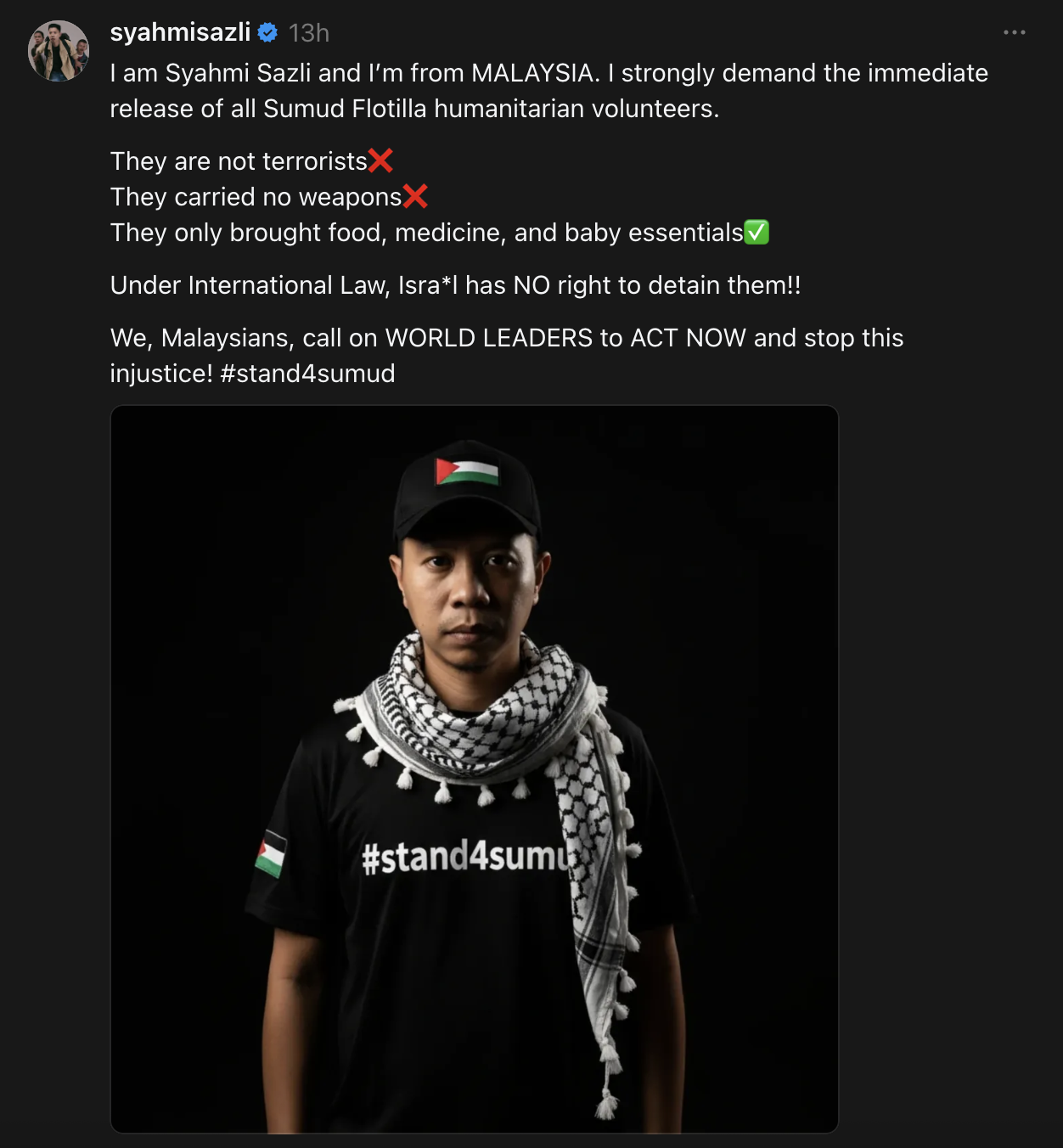
Task: Click the "Under International Law" sentence
Action: [x=455, y=285]
